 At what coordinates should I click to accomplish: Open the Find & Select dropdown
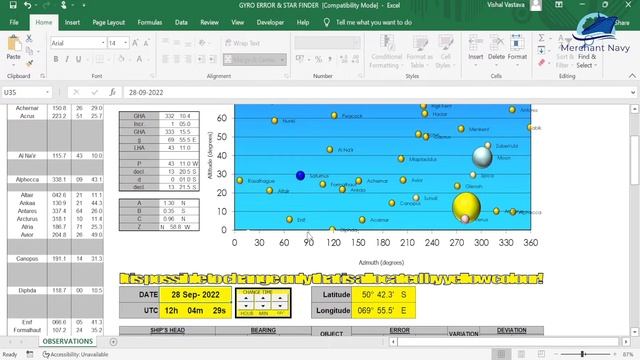(587, 61)
